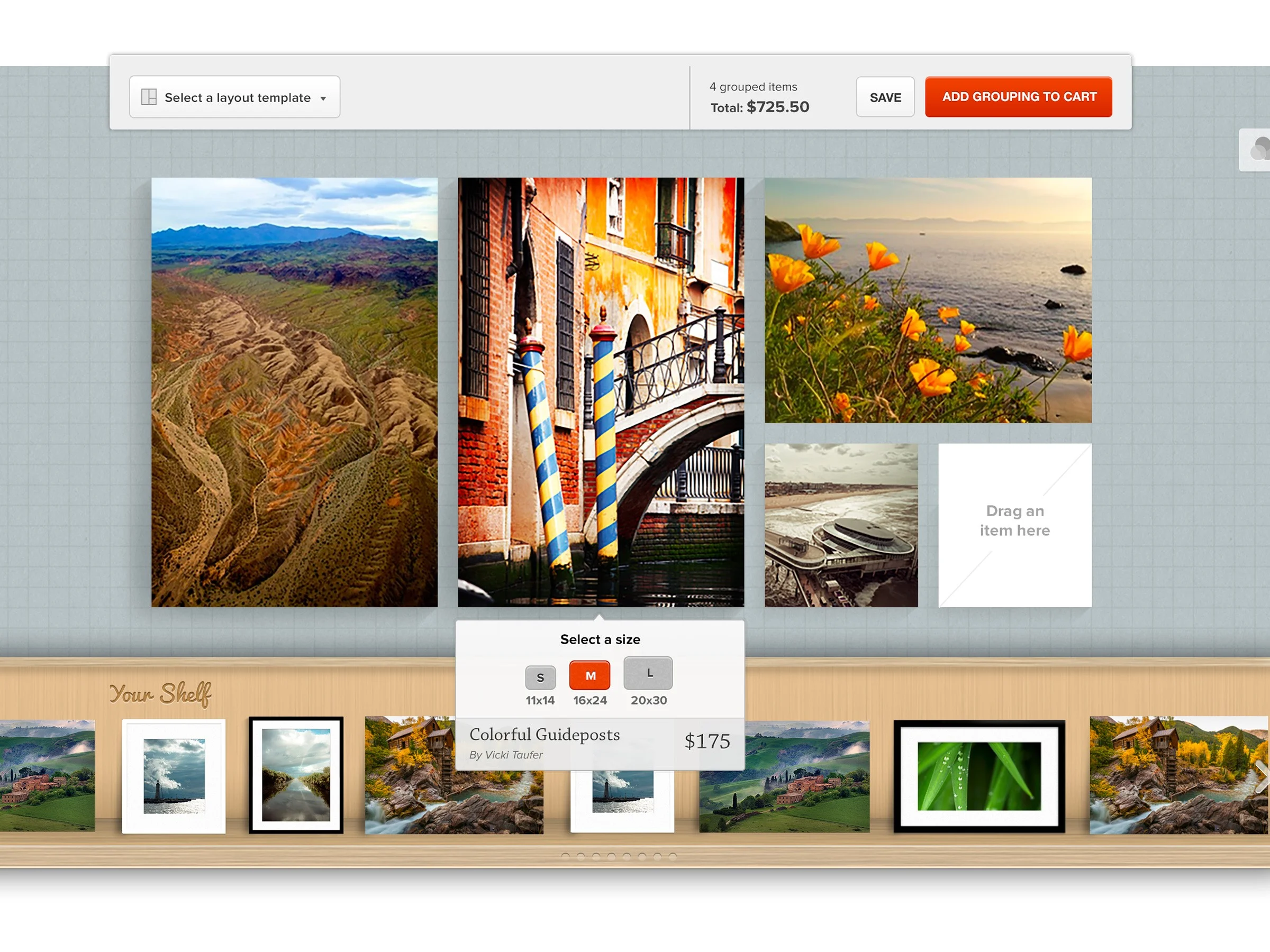
Task: Select the large L 20x30 size
Action: coord(648,673)
